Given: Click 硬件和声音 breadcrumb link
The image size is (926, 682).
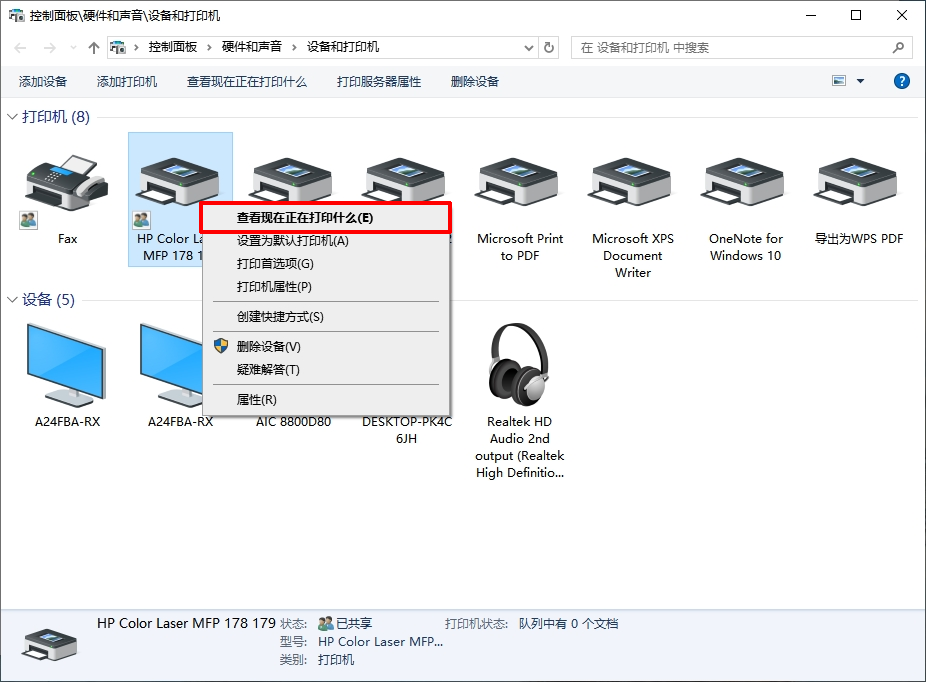Looking at the screenshot, I should click(252, 47).
